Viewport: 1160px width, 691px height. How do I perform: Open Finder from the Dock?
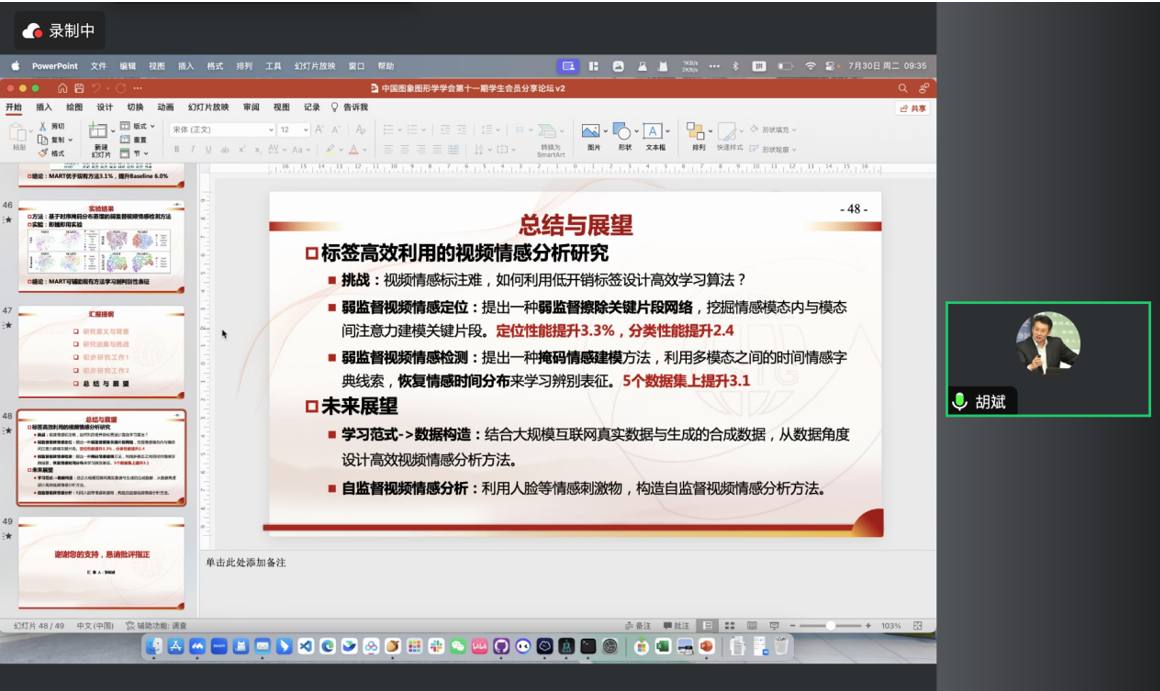coord(154,647)
